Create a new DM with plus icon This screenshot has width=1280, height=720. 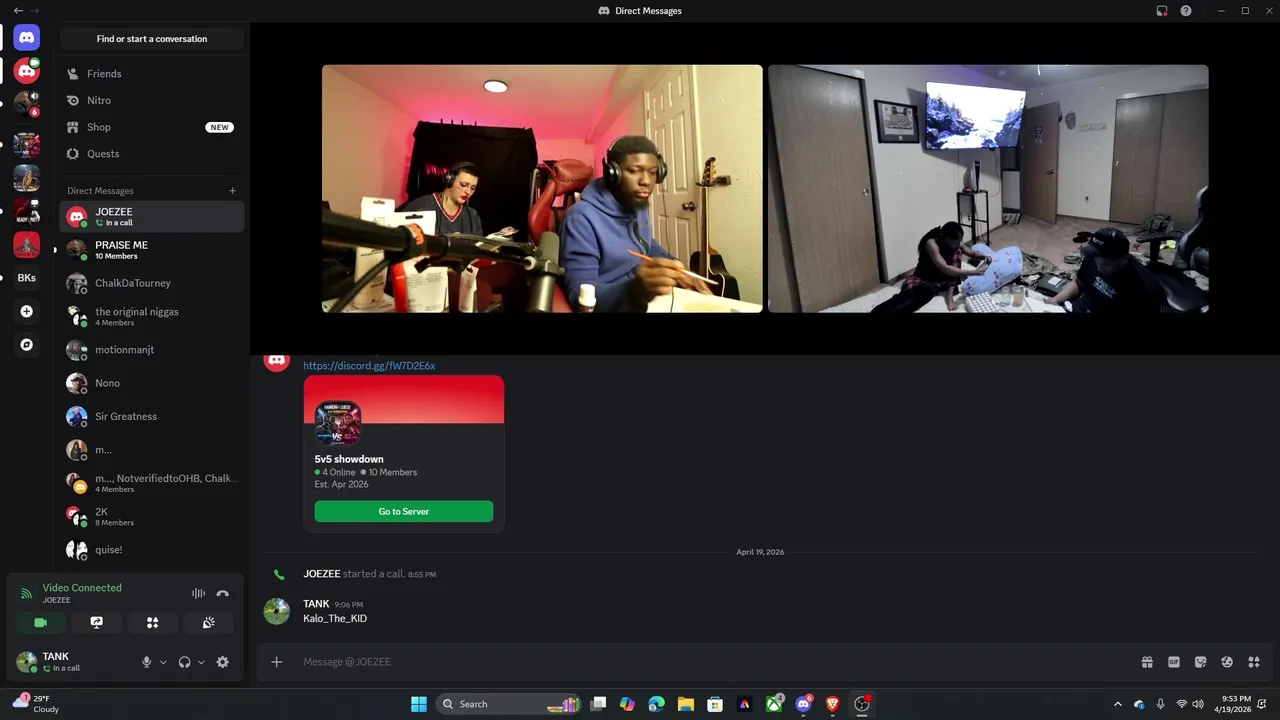point(233,191)
